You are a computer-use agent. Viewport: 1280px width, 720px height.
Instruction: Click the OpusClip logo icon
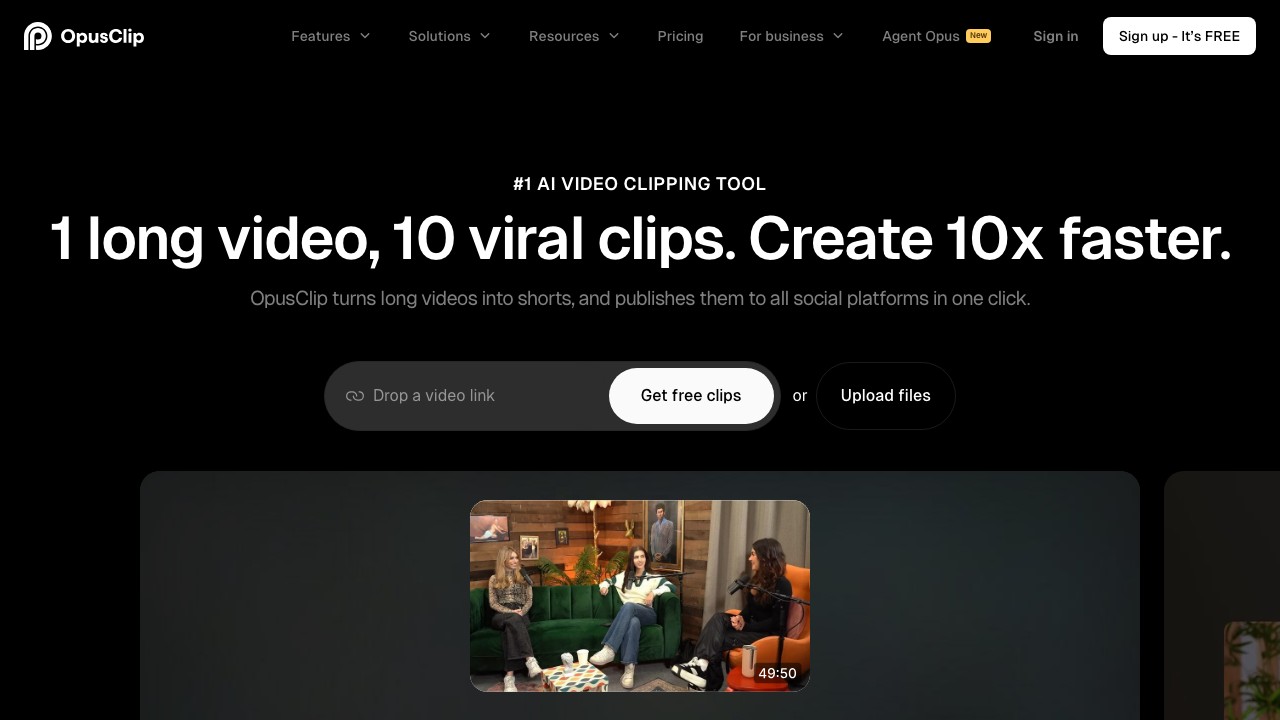tap(37, 36)
